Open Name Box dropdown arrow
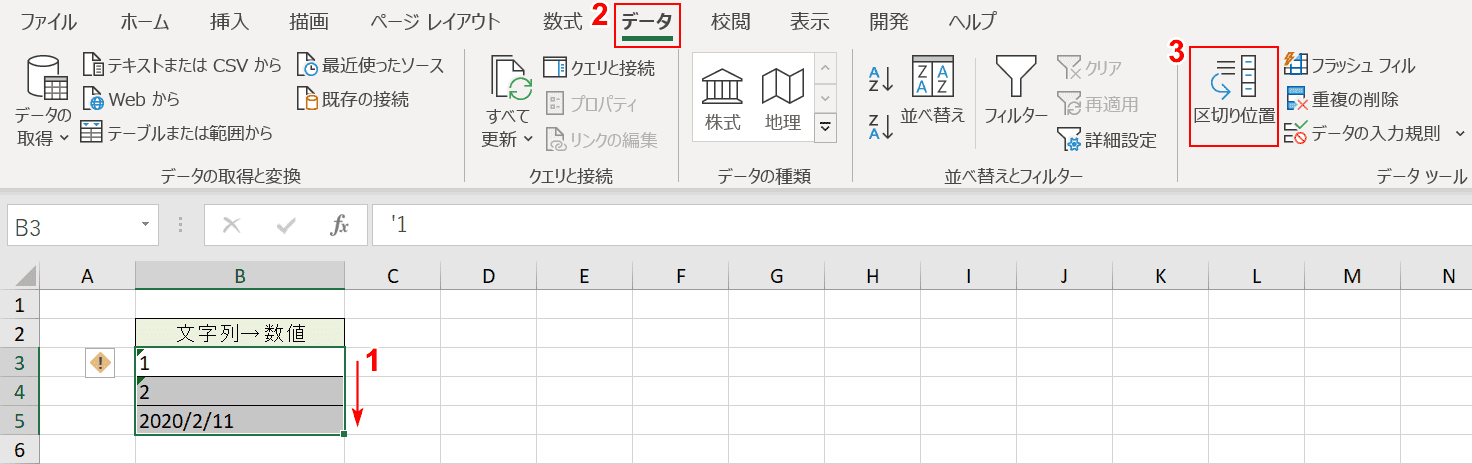 point(147,226)
